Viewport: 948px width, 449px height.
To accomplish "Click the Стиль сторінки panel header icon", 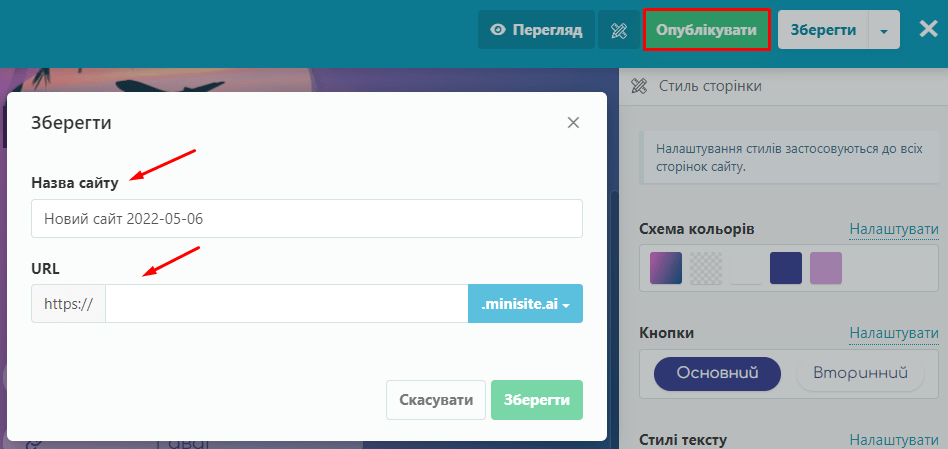I will click(638, 86).
